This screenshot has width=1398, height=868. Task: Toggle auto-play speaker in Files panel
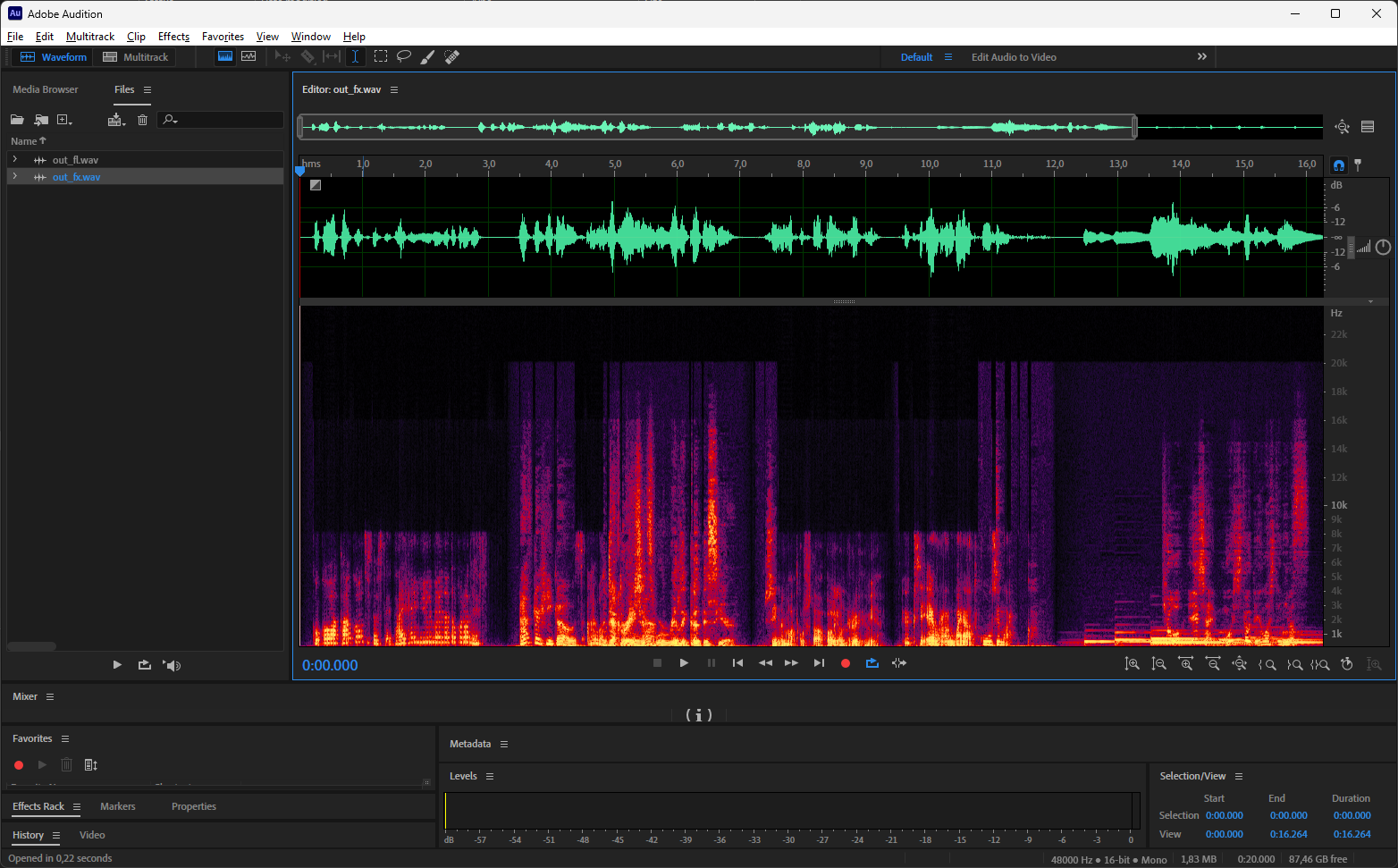click(x=172, y=665)
